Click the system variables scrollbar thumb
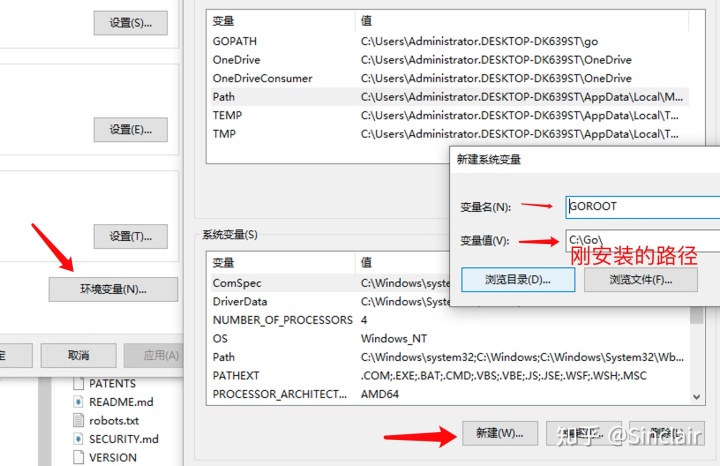The height and width of the screenshot is (466, 720). tap(697, 316)
